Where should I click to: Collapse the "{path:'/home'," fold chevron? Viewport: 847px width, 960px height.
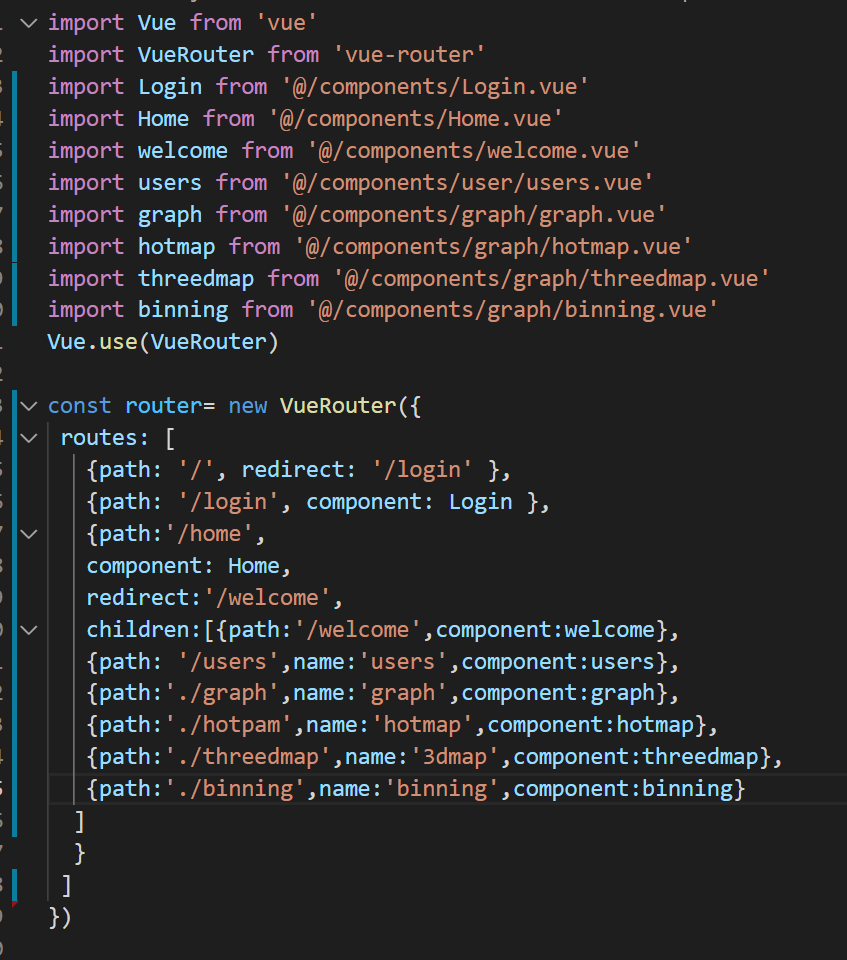(x=29, y=534)
